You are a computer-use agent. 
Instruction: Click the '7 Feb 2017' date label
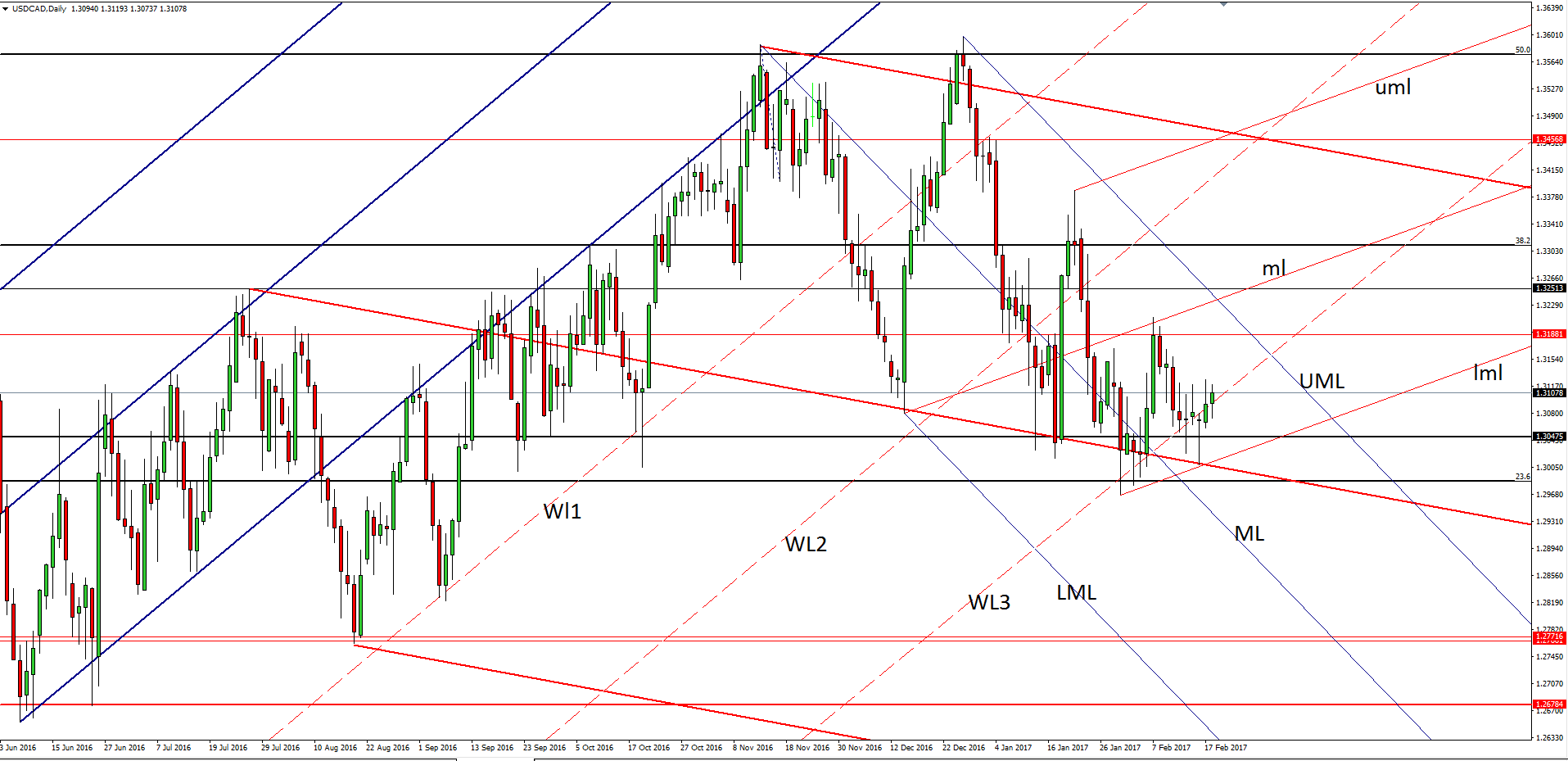[1172, 748]
